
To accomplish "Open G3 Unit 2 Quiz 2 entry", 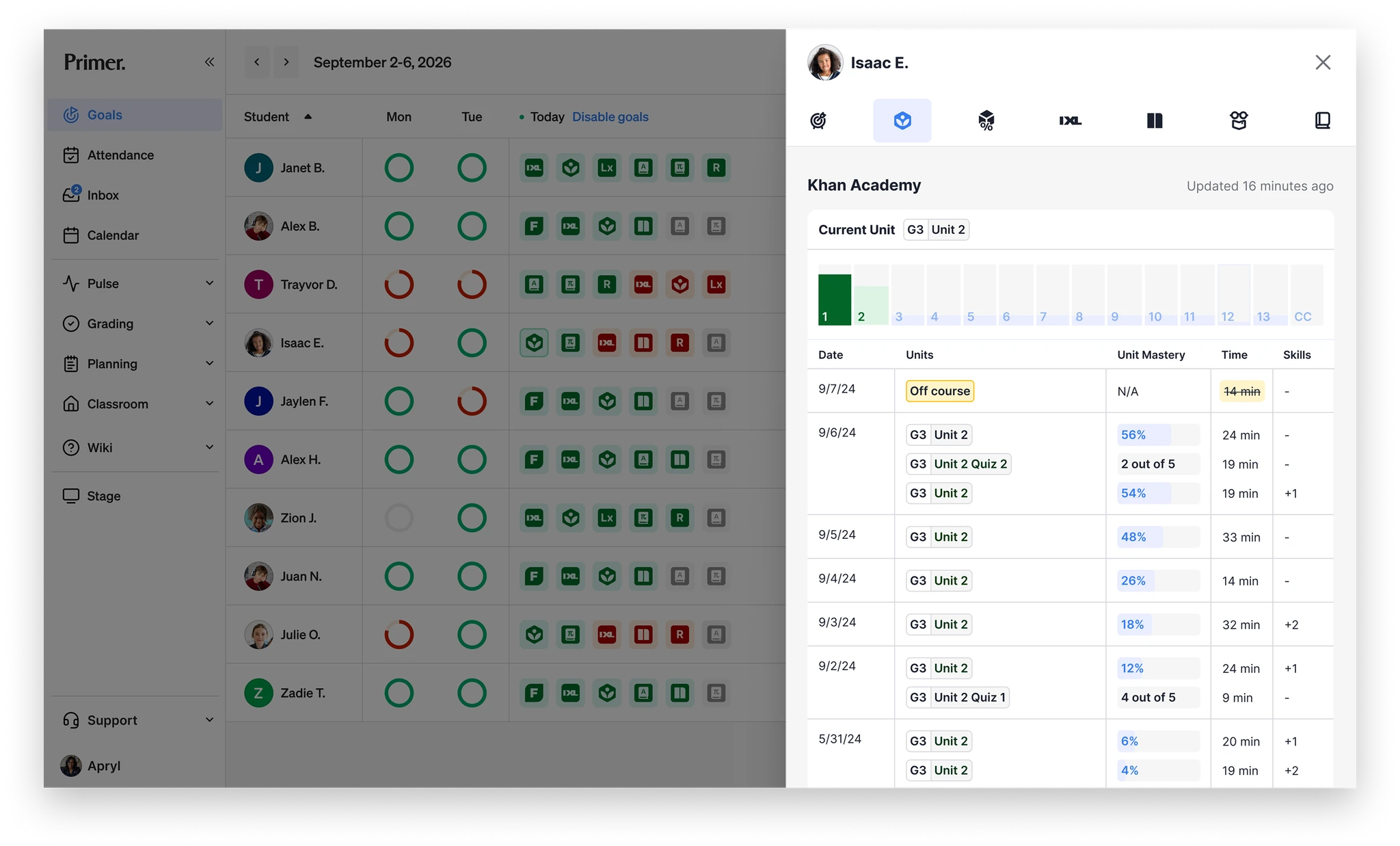I will (x=958, y=464).
